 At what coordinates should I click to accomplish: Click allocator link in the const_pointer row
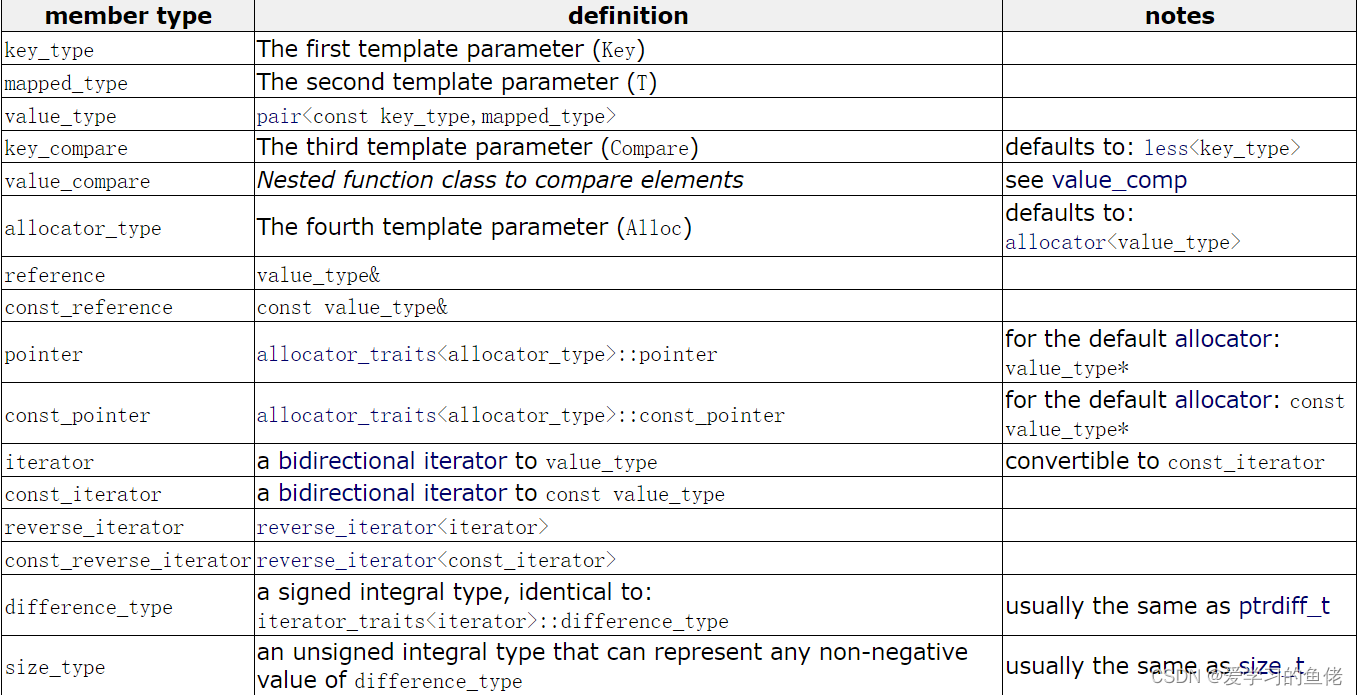pyautogui.click(x=1223, y=400)
